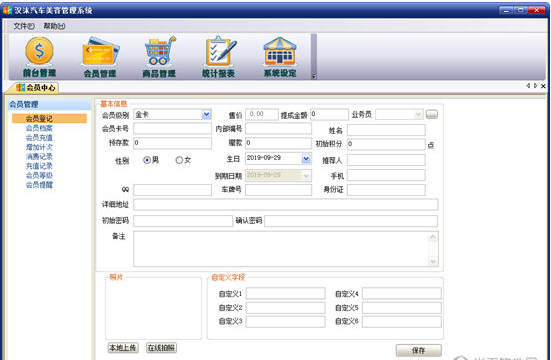Open 系统设定 store icon
This screenshot has height=360, width=551.
[280, 52]
